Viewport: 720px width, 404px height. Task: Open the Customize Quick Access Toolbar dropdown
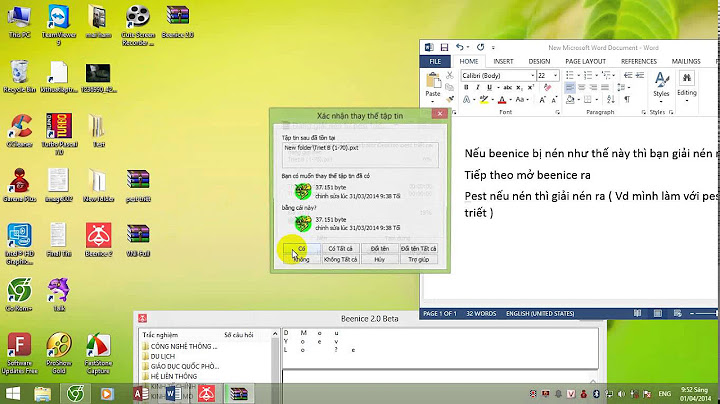point(493,47)
